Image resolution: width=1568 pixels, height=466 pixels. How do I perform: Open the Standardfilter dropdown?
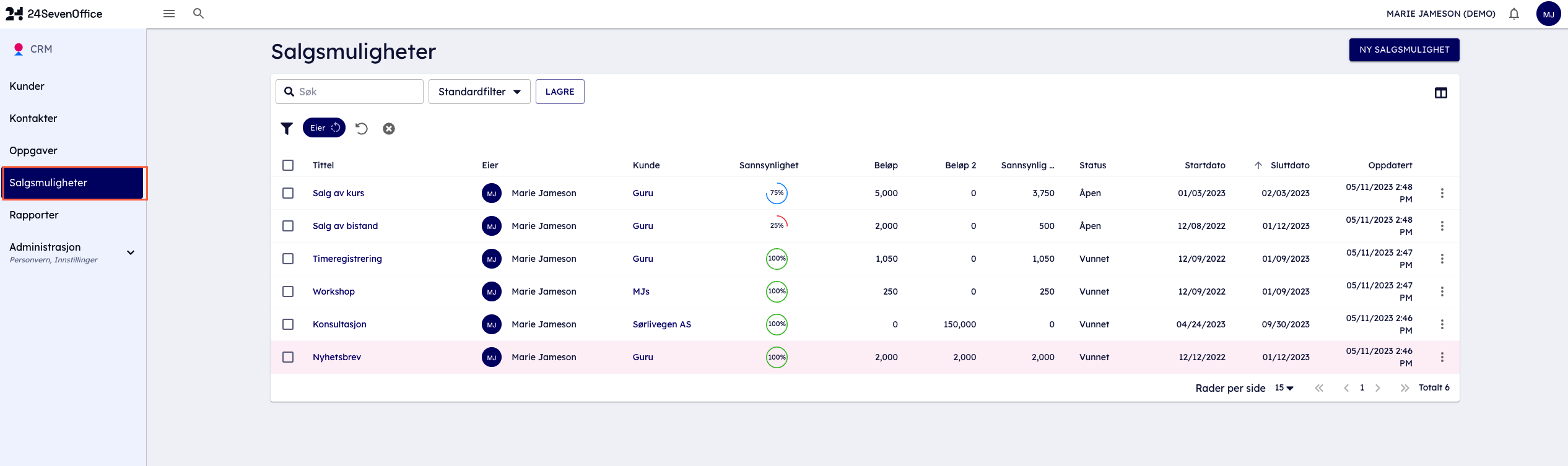coord(479,92)
